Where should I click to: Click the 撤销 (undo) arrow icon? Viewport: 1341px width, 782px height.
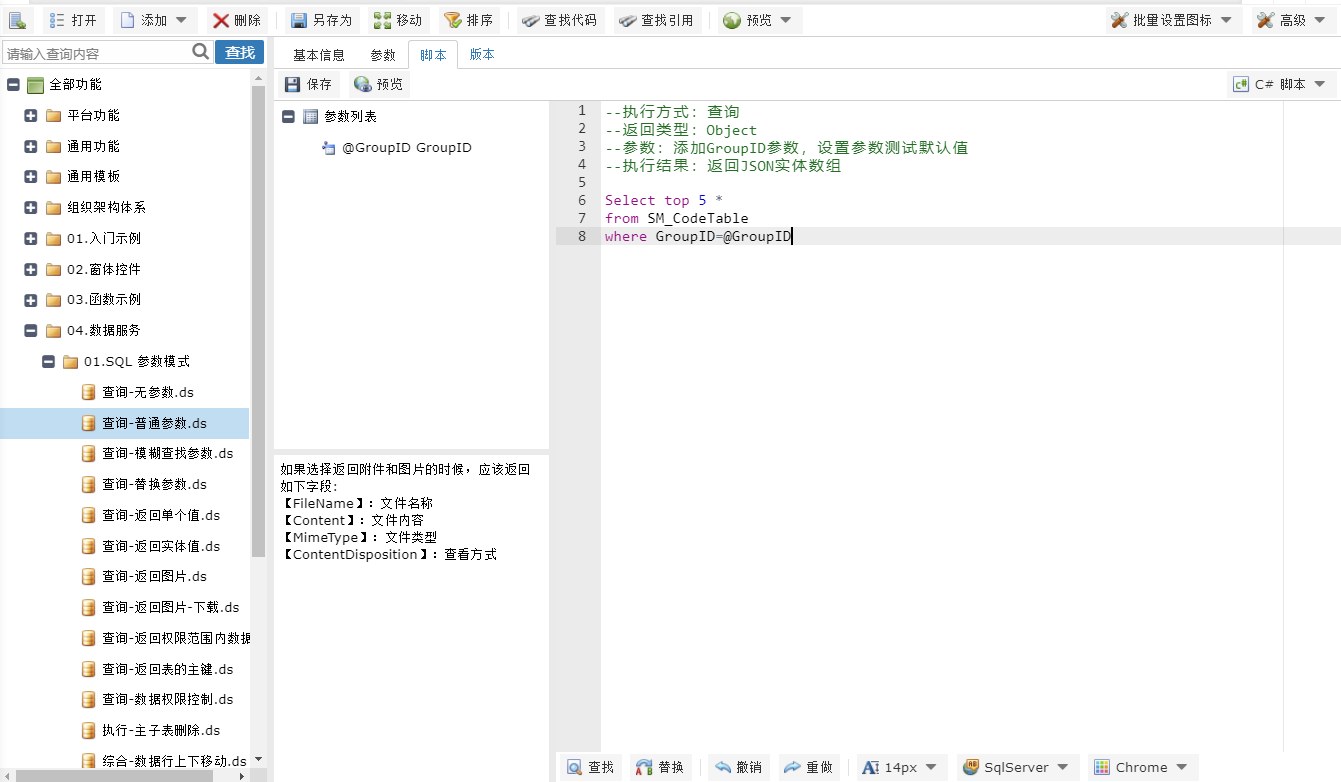pos(723,767)
